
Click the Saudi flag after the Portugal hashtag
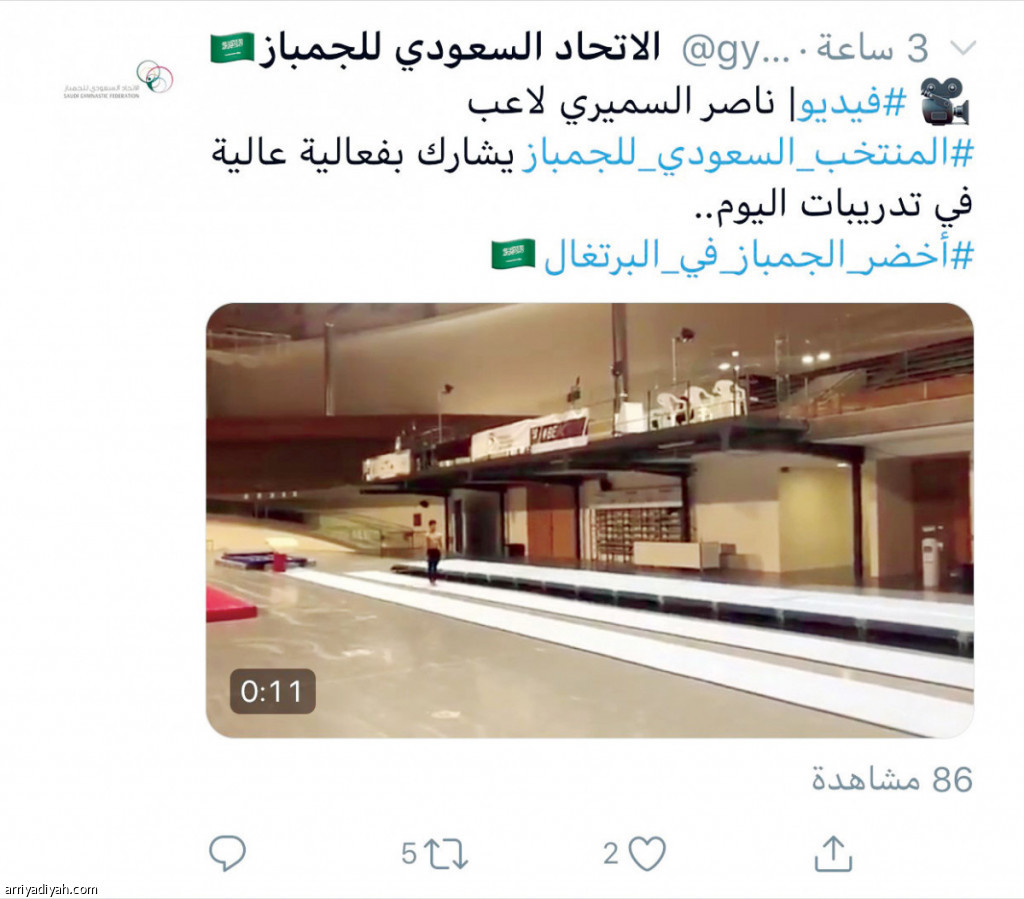click(513, 255)
